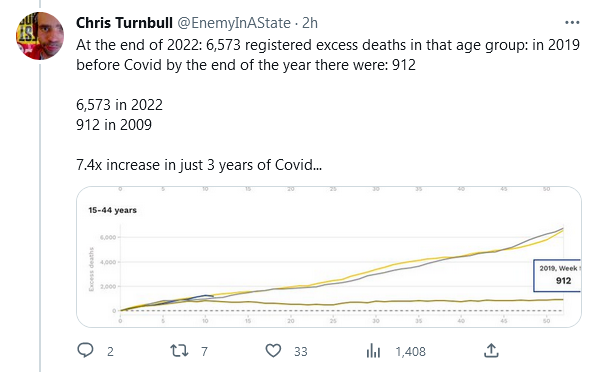This screenshot has height=372, width=598.
Task: Like the tweet with the heart icon
Action: [273, 351]
